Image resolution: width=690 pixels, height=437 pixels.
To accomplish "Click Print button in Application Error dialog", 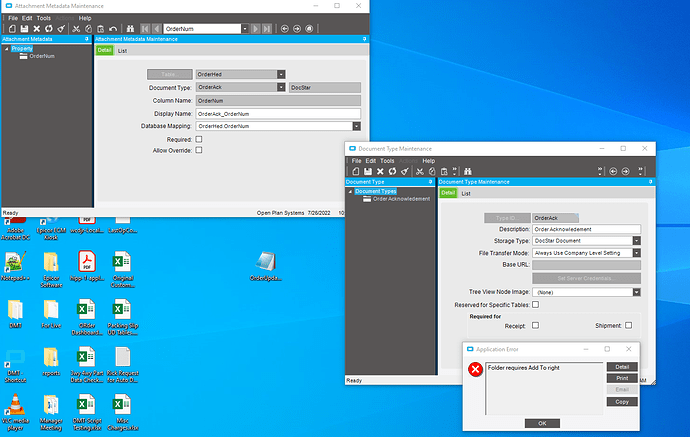I will (x=622, y=378).
